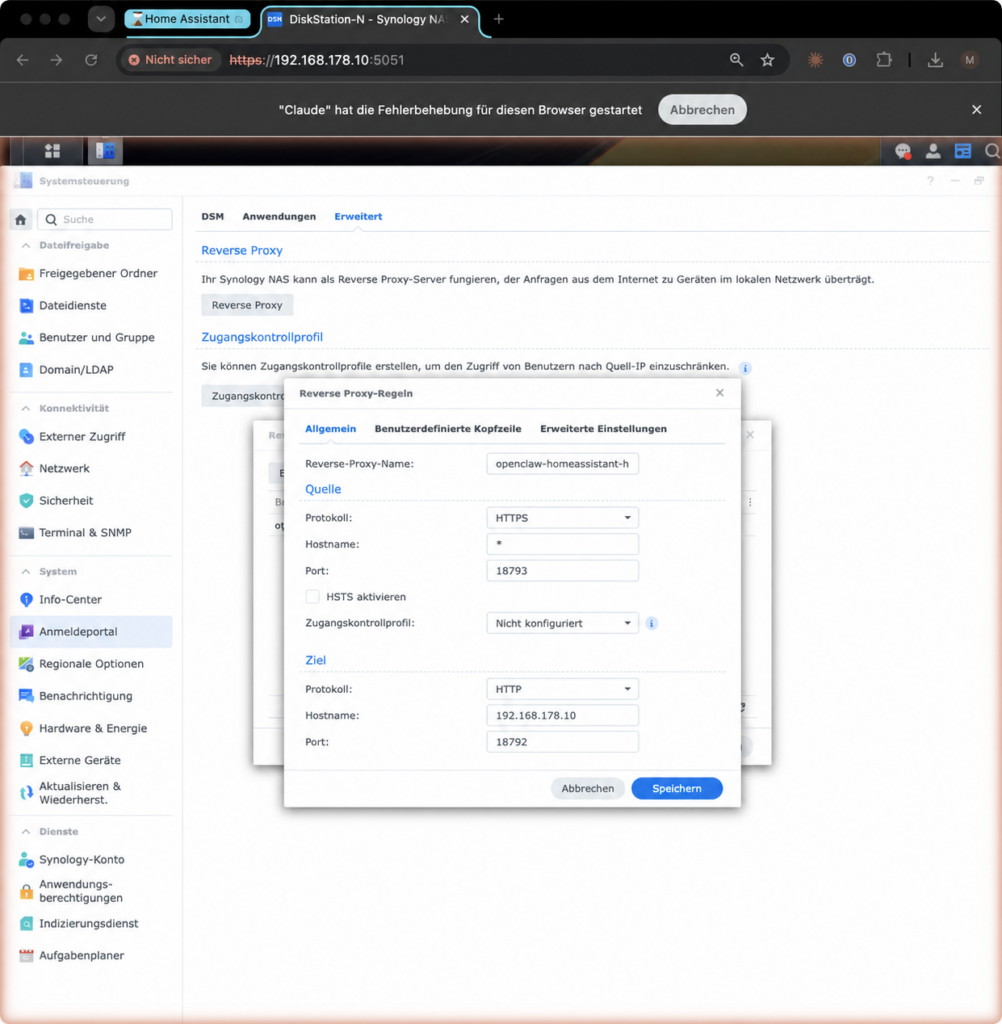Open browser tab list chevron
Viewport: 1002px width, 1024px height.
pyautogui.click(x=101, y=19)
